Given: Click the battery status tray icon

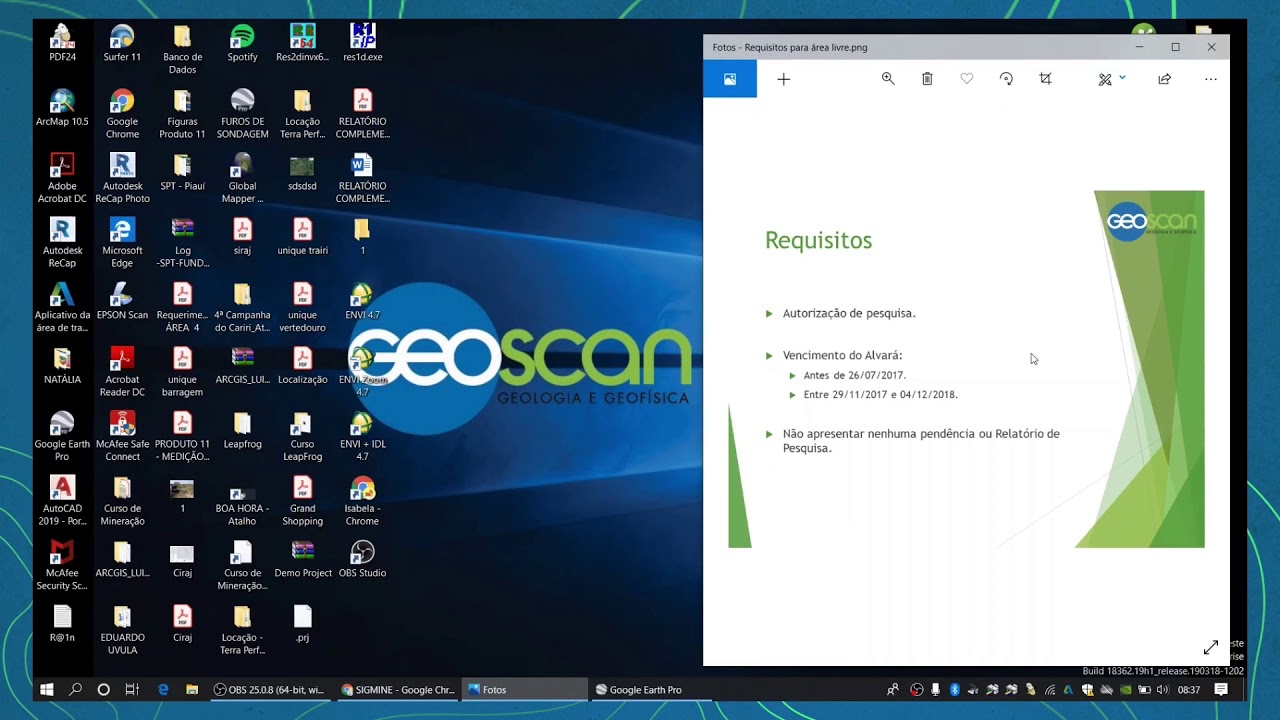Looking at the screenshot, I should (x=1144, y=690).
